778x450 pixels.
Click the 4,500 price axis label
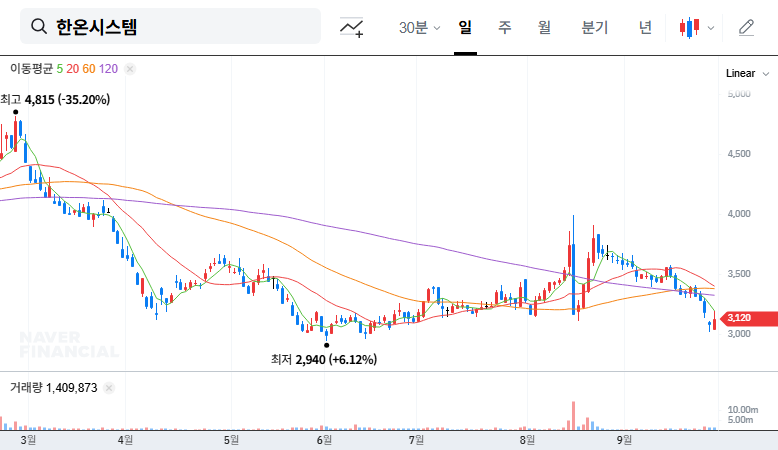739,154
